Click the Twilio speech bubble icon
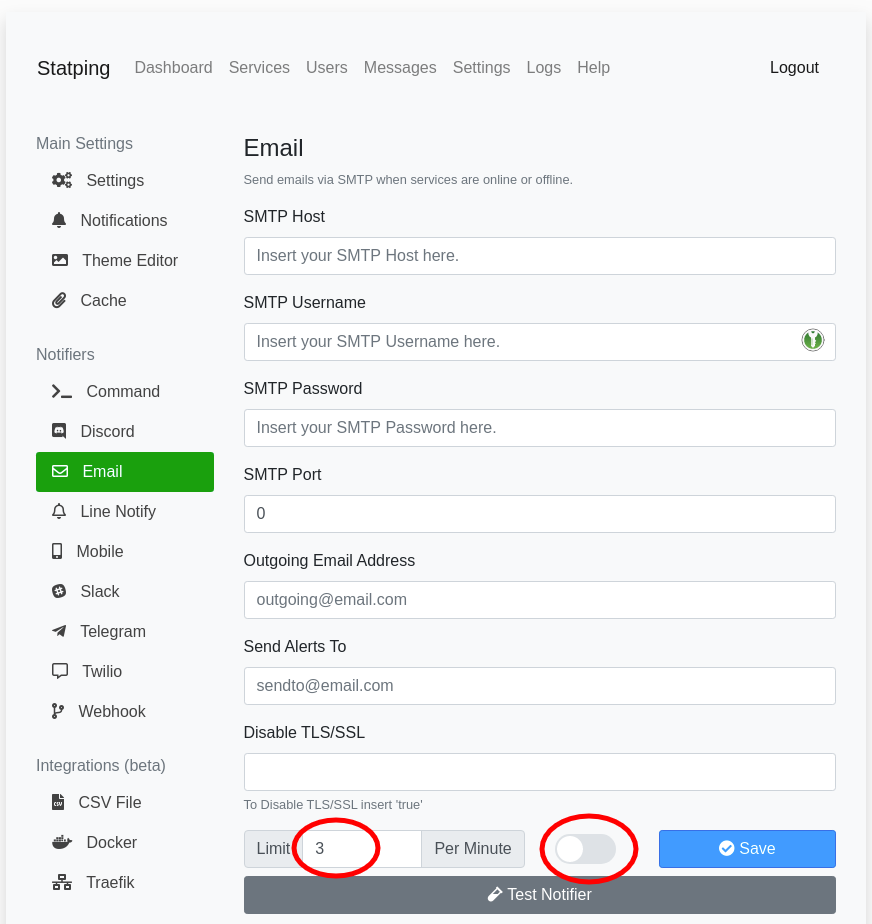Viewport: 872px width, 924px height. (x=60, y=672)
